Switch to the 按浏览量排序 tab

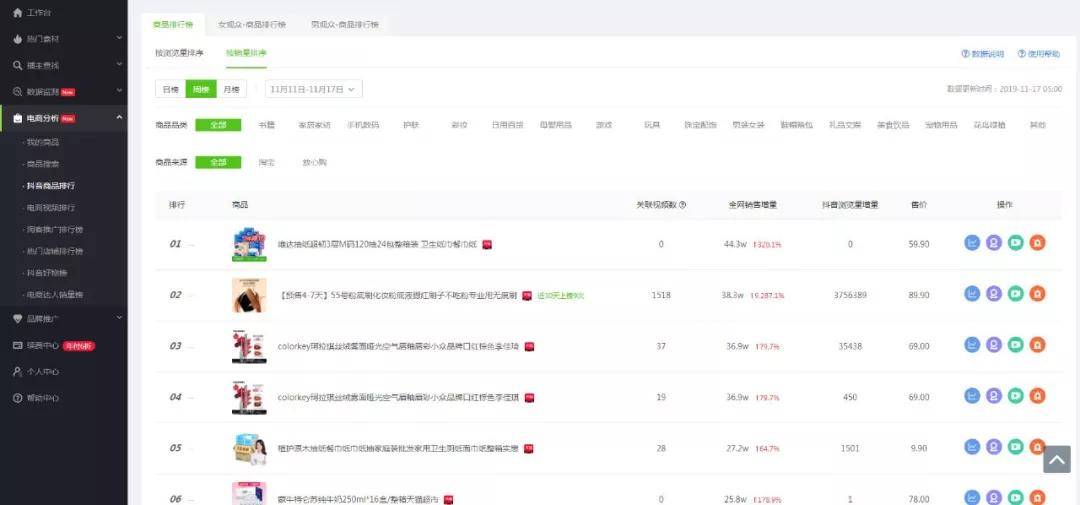179,53
